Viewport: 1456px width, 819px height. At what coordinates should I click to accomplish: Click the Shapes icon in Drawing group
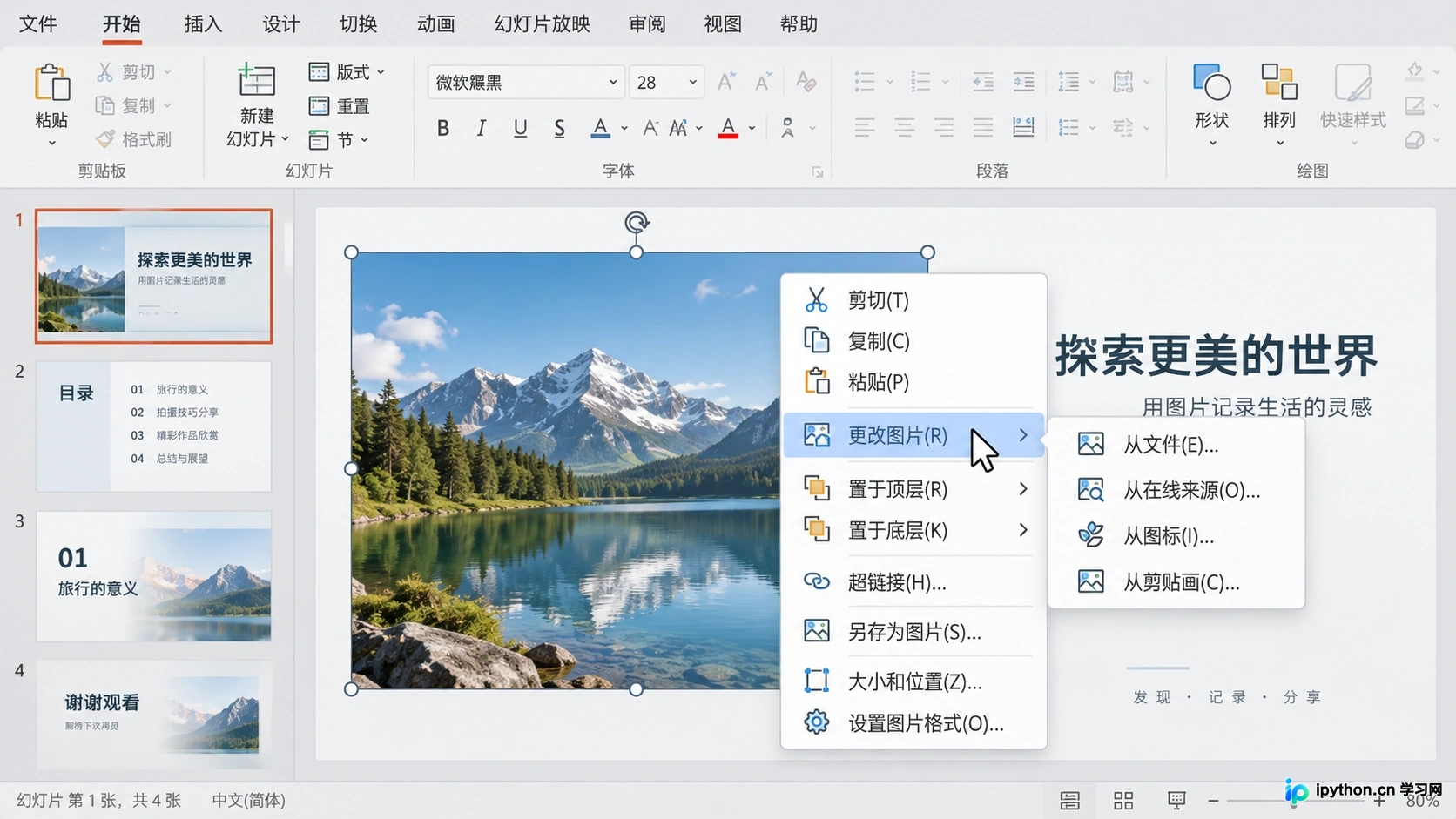(x=1211, y=83)
